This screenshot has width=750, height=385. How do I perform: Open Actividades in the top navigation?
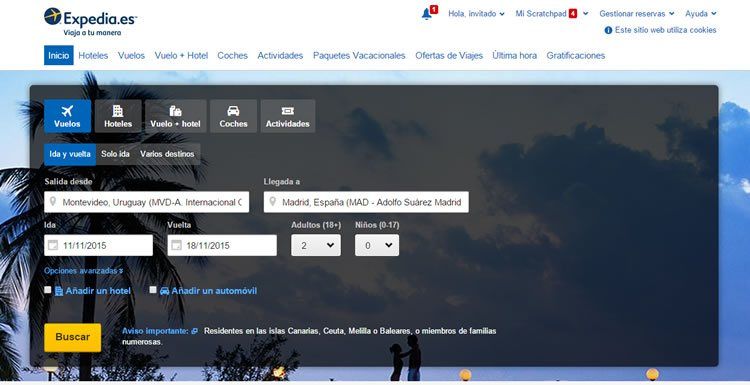pyautogui.click(x=280, y=55)
